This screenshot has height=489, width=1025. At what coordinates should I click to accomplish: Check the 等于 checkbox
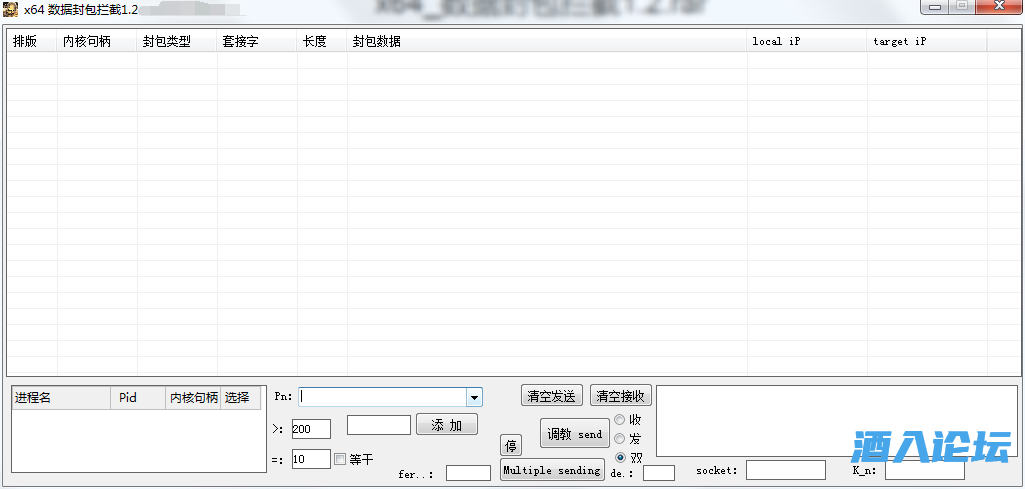point(340,459)
